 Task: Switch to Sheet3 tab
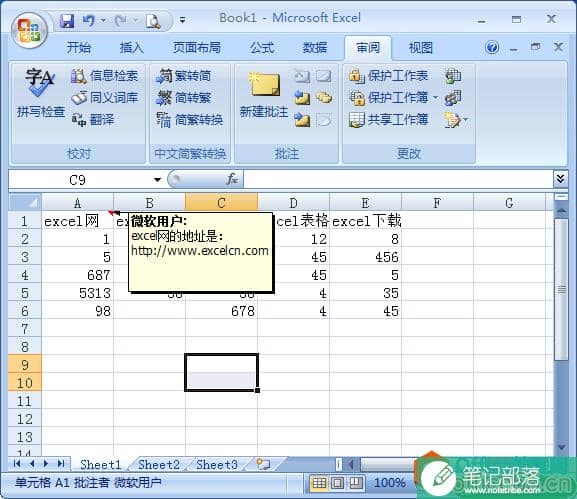[216, 464]
